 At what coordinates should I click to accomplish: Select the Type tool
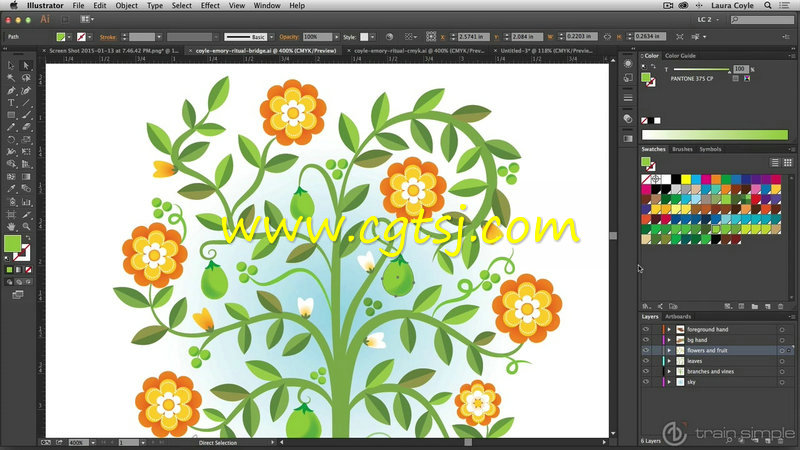pos(11,103)
